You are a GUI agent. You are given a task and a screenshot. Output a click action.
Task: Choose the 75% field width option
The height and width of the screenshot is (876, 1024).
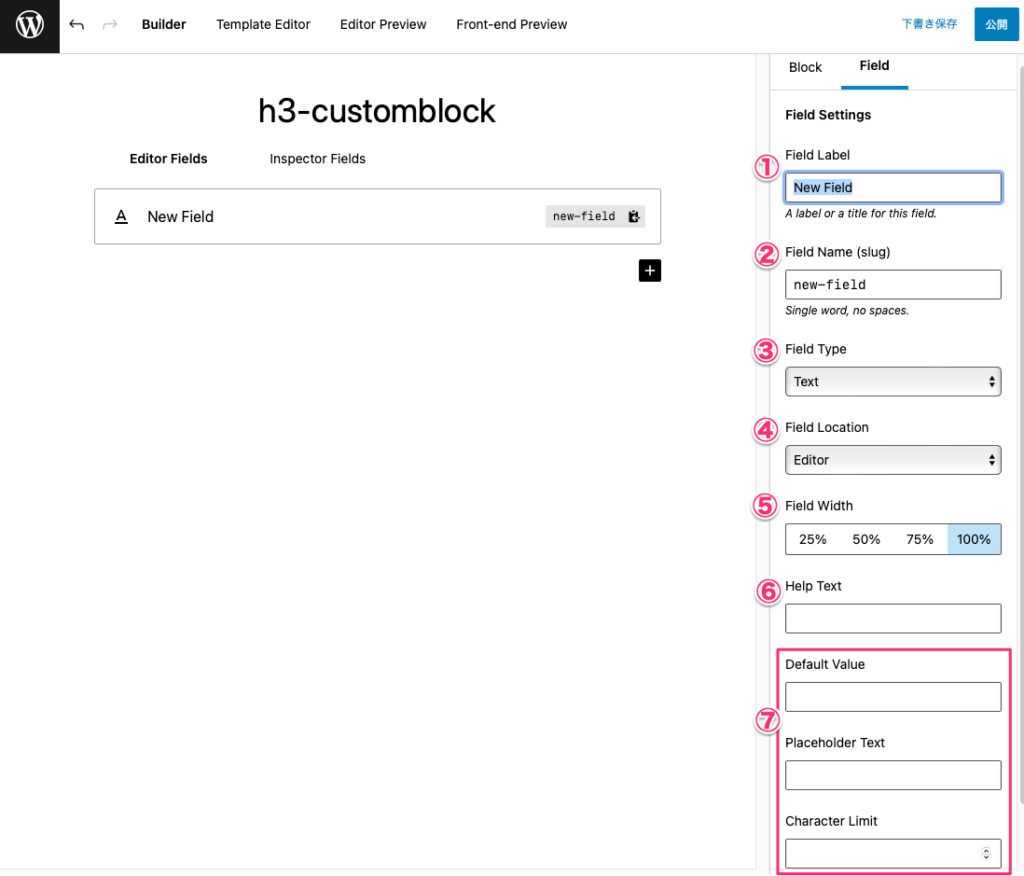click(x=920, y=539)
